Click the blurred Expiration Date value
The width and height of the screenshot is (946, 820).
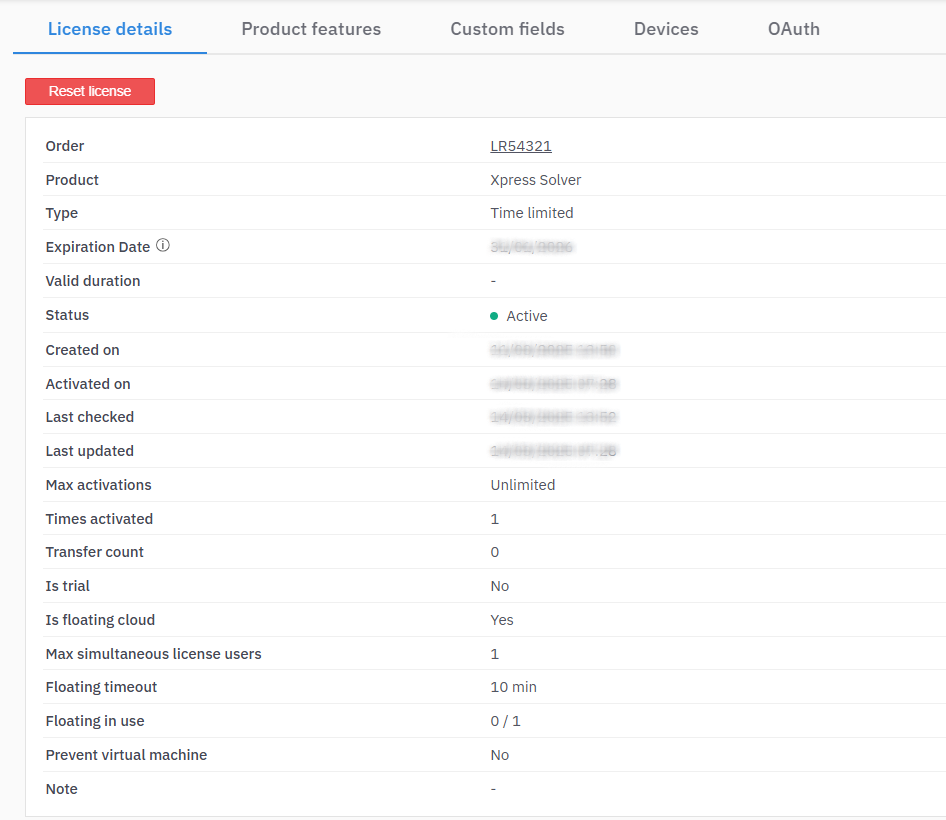(531, 247)
